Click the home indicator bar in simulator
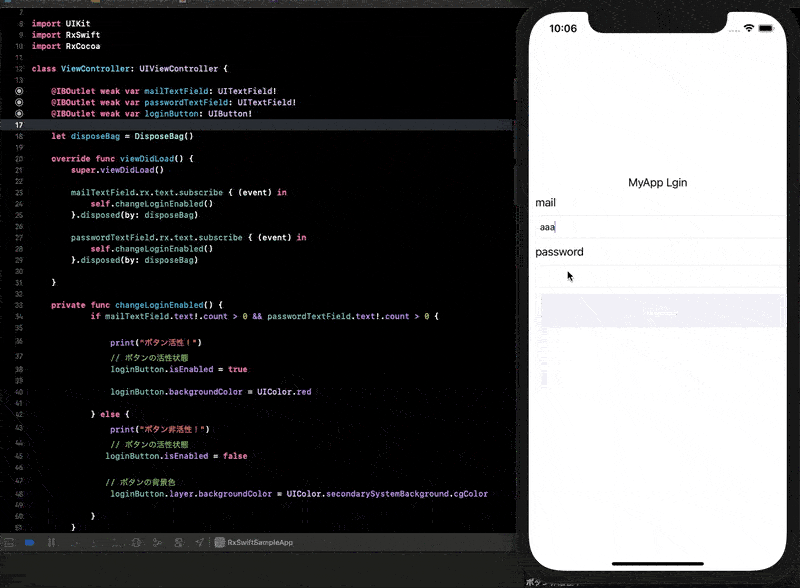 tap(658, 564)
